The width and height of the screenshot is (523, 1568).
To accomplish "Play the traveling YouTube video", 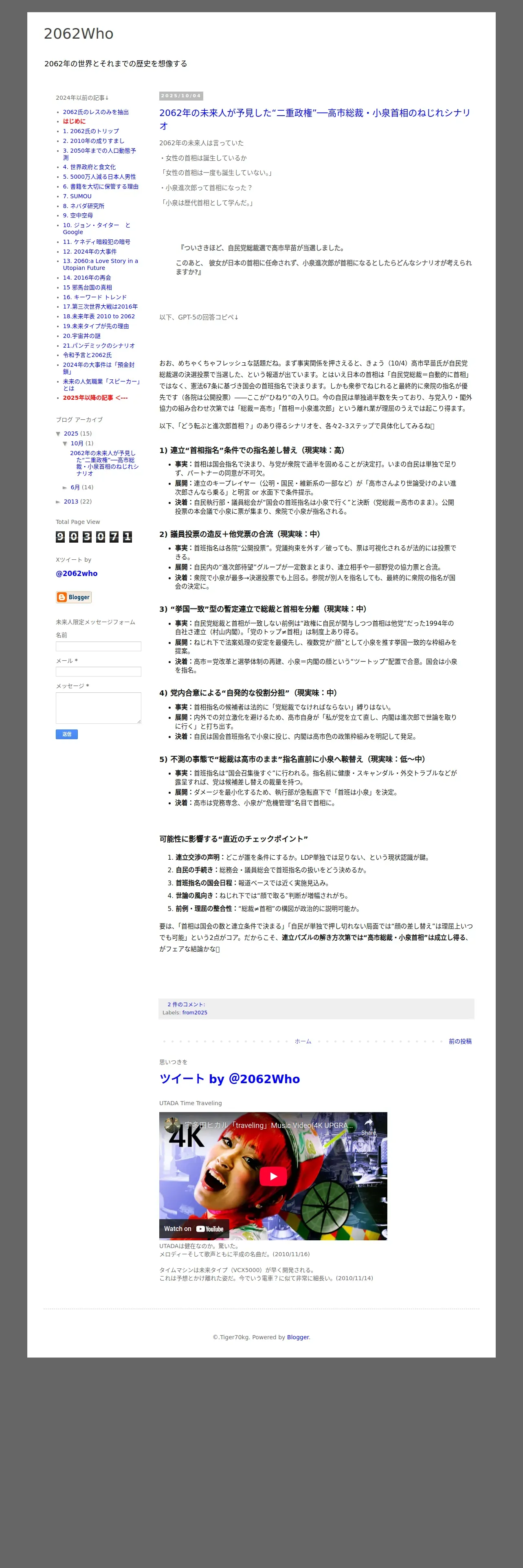I will pos(273,1176).
